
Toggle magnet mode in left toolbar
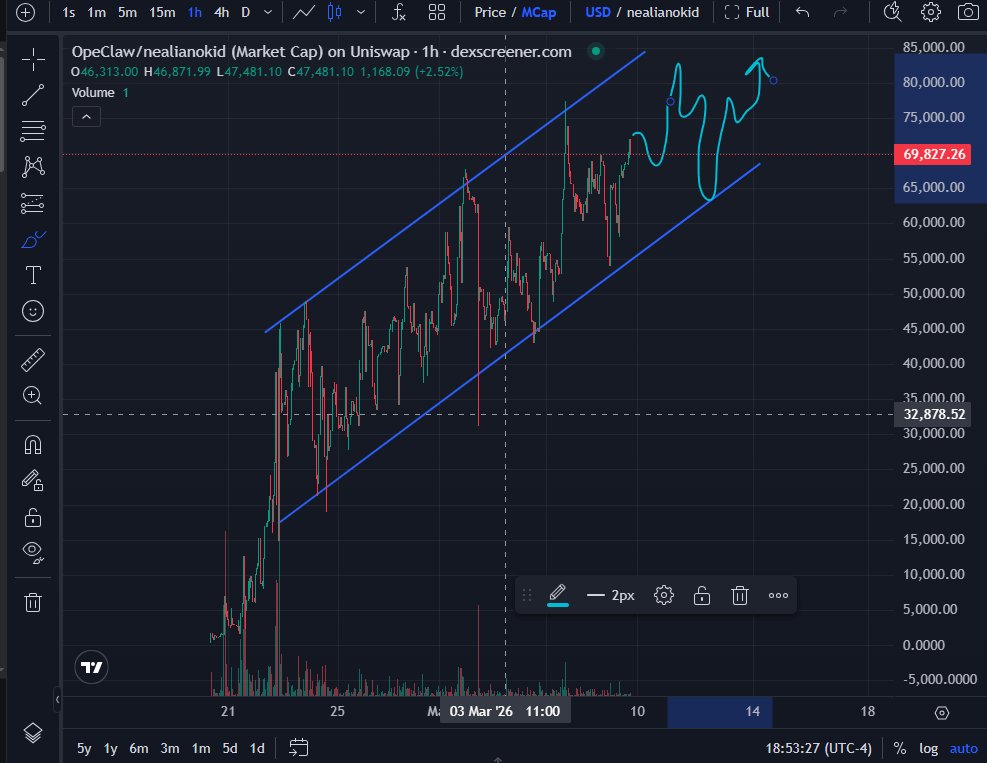(x=33, y=445)
